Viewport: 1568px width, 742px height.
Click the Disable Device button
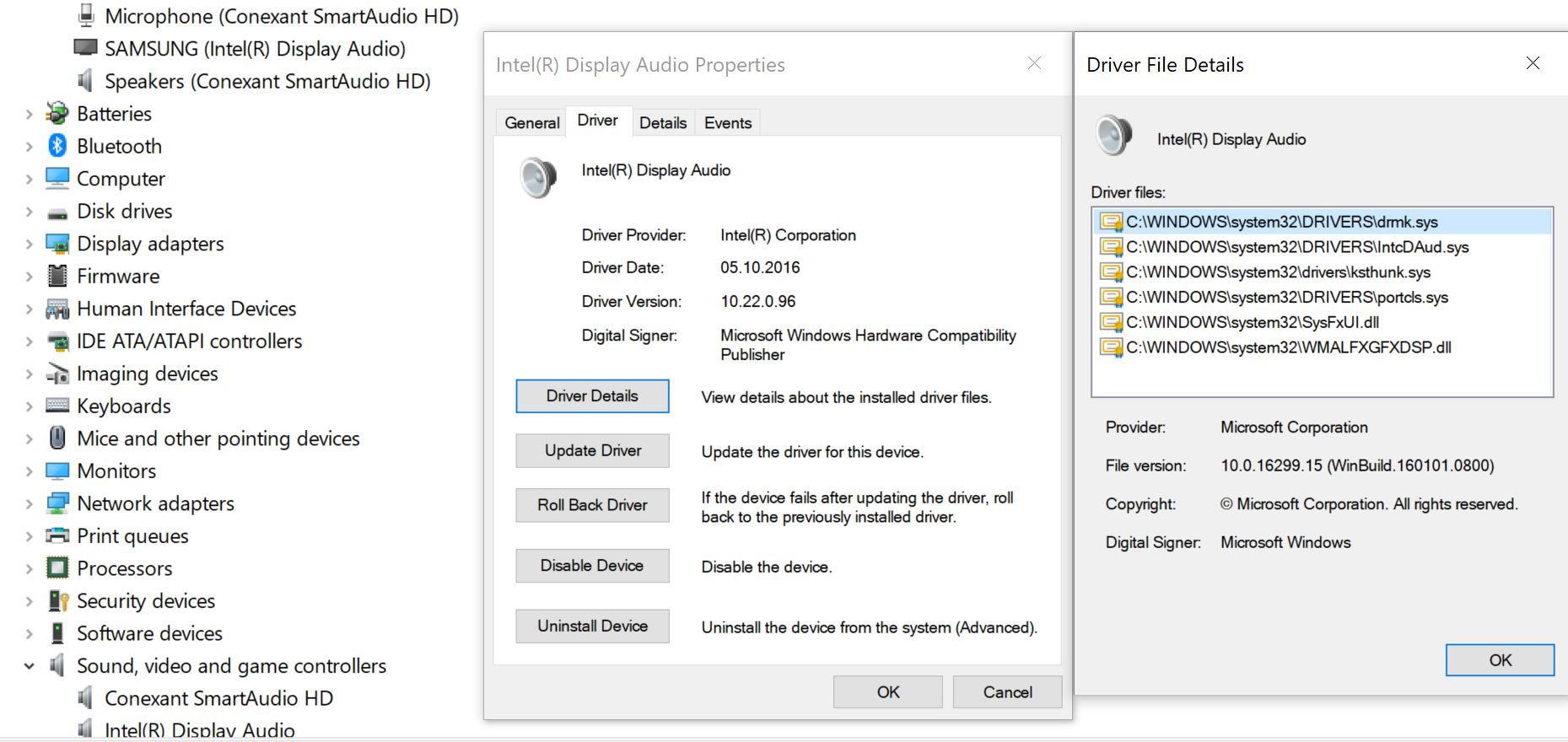[x=592, y=566]
